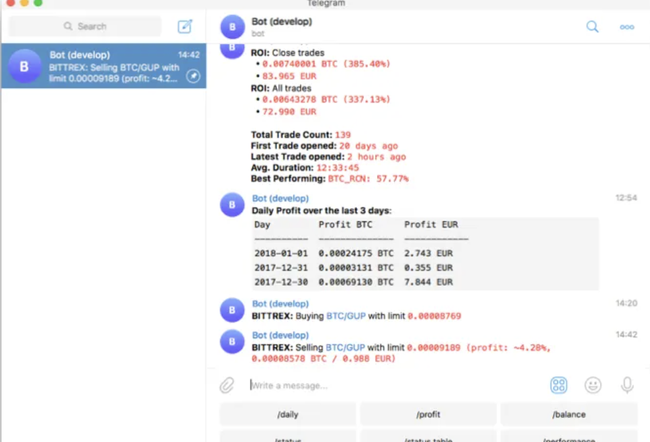Click the /balance command button
650x442 pixels.
pos(569,414)
